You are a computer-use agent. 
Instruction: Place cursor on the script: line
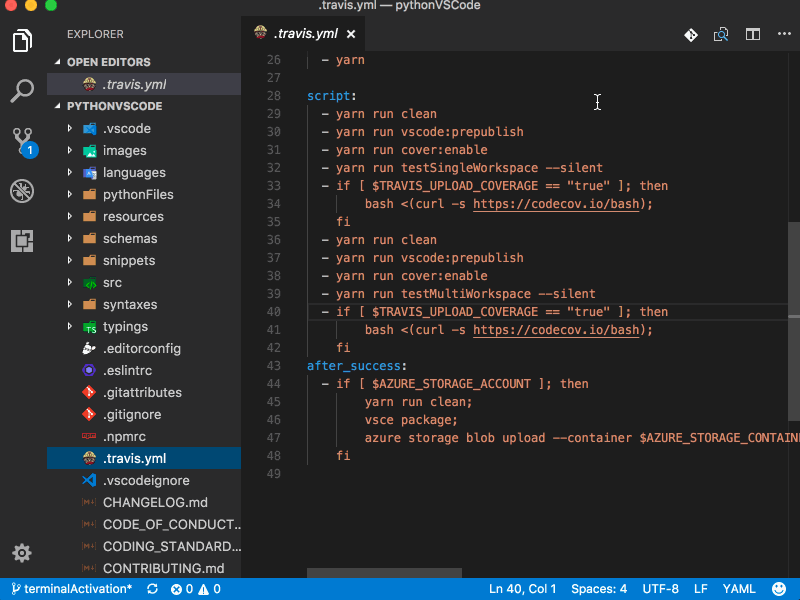tap(332, 96)
